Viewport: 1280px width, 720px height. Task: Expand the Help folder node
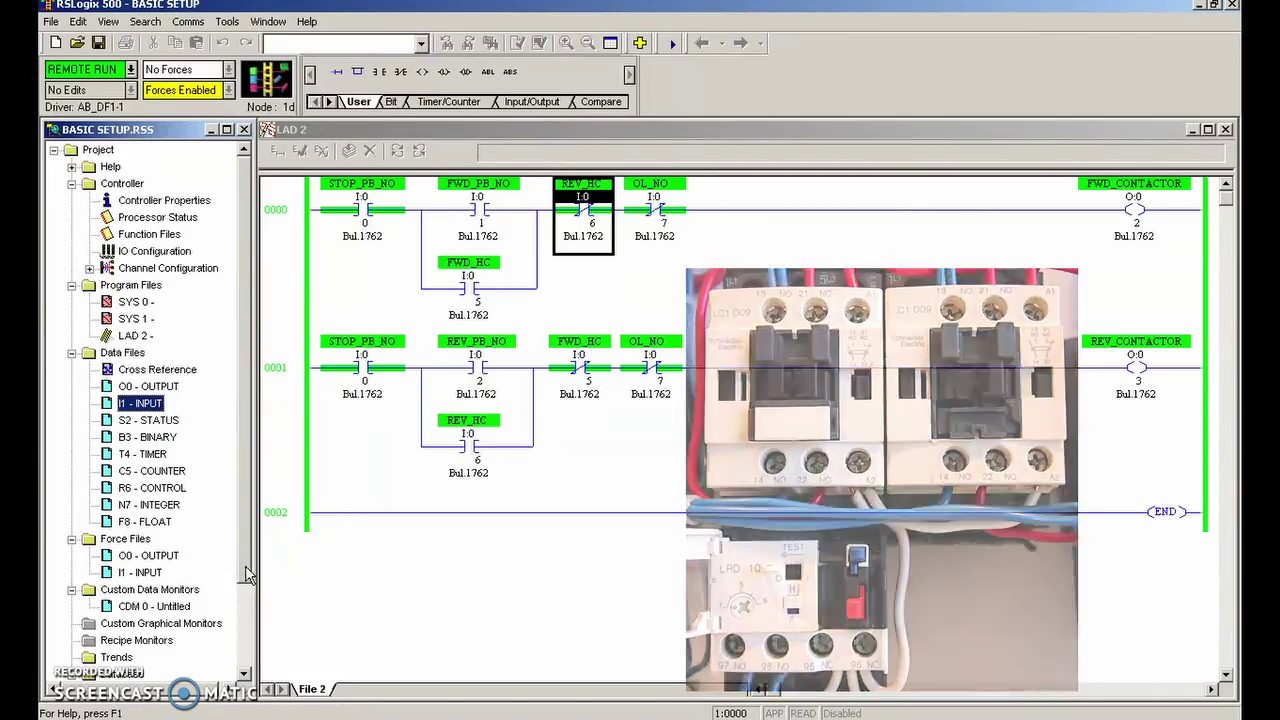(x=72, y=167)
